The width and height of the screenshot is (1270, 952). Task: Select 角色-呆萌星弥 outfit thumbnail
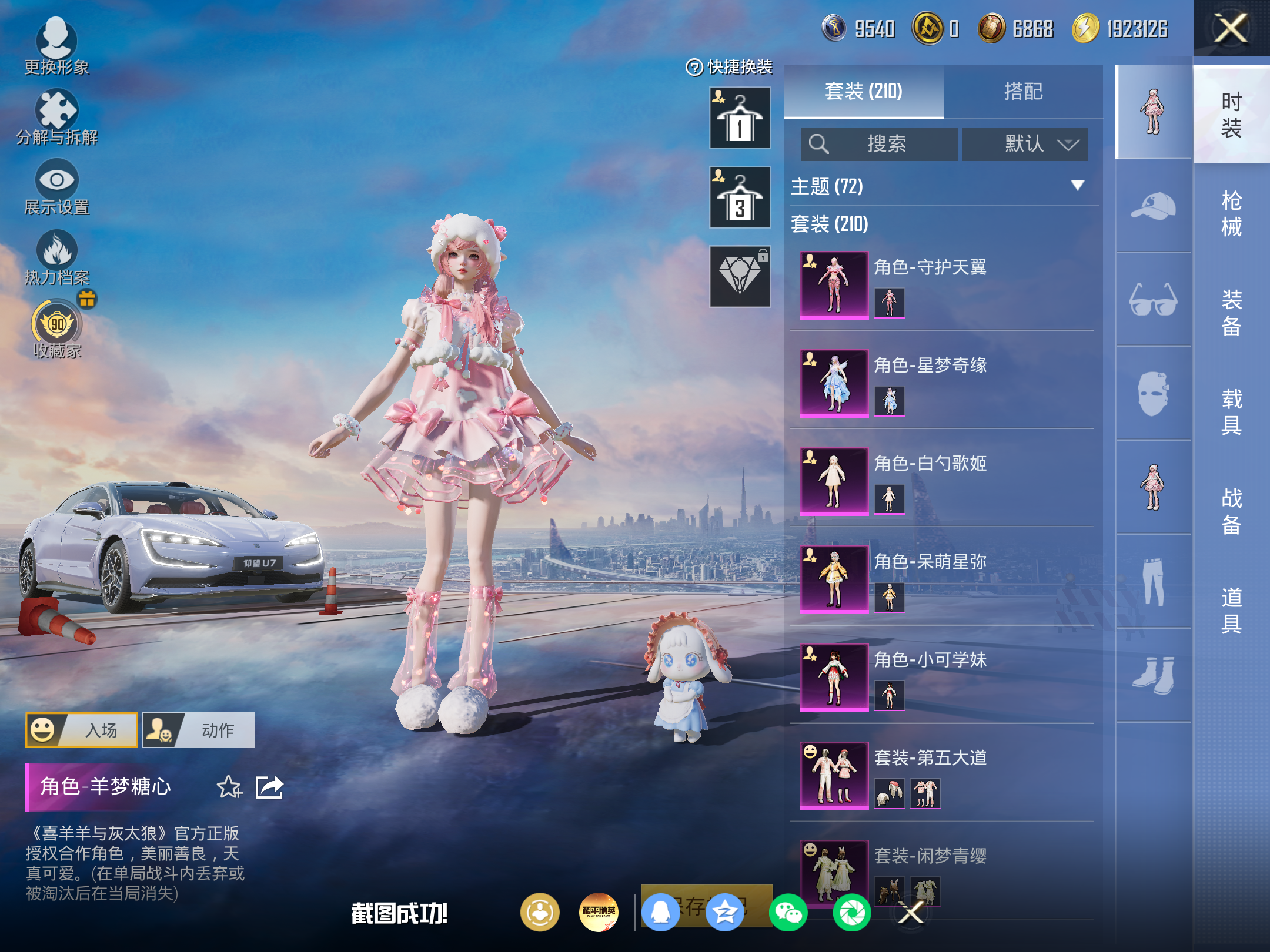point(834,579)
